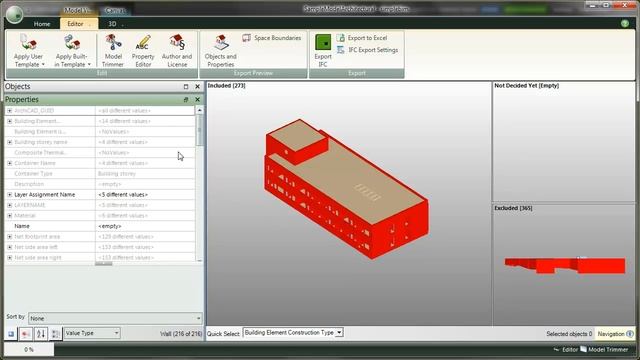Screen dimensions: 640x360
Task: Switch to the 3D ribbon tab
Action: click(x=112, y=24)
